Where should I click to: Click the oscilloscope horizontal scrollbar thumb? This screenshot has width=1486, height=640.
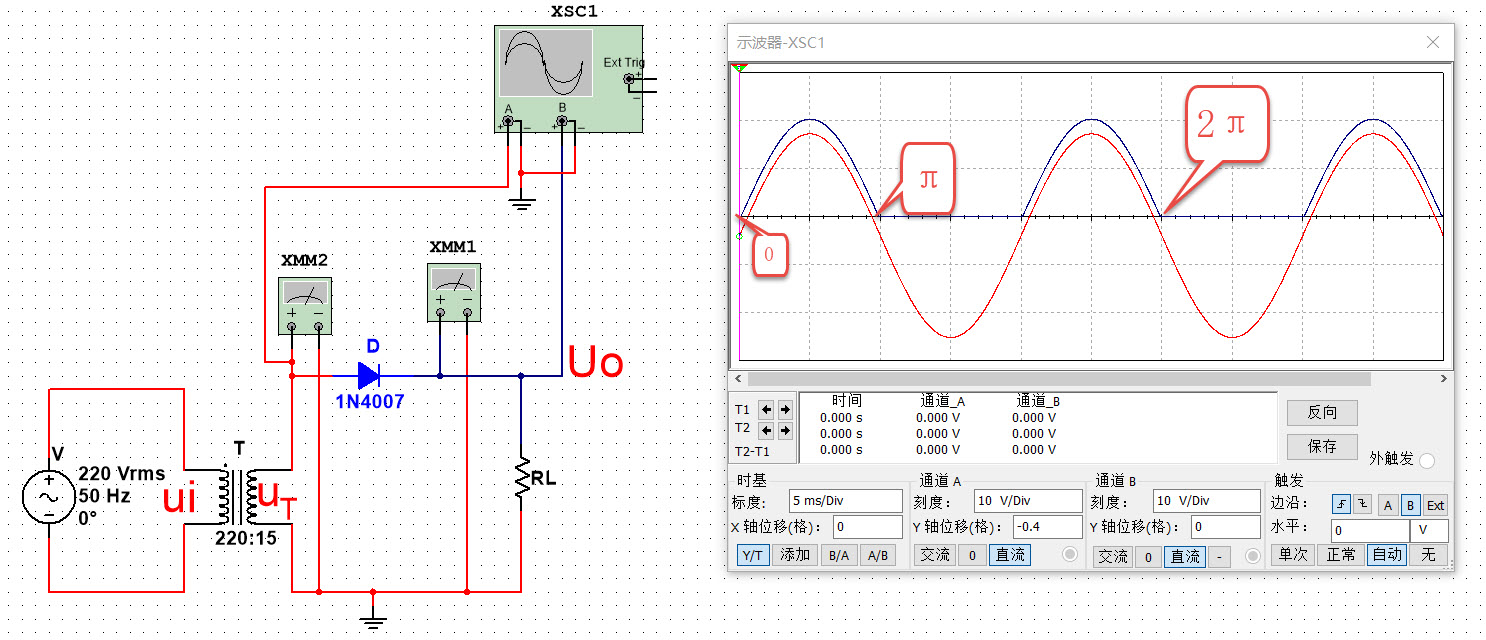coord(1058,379)
